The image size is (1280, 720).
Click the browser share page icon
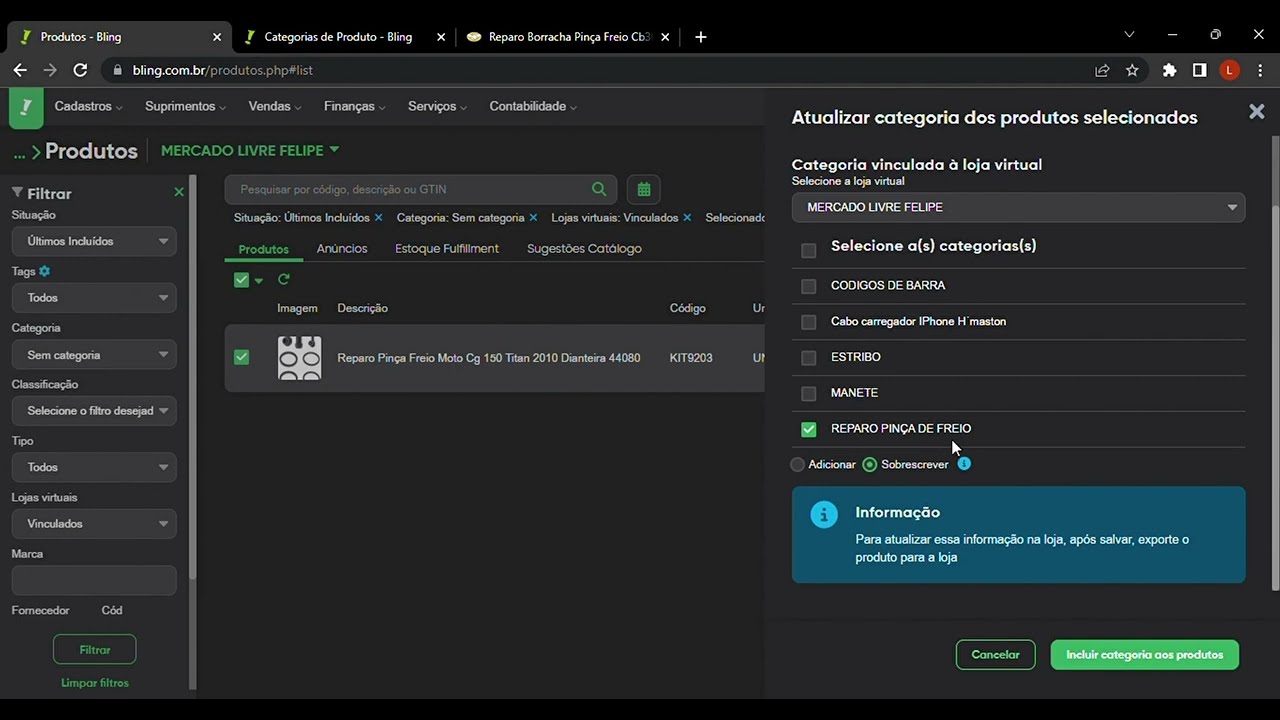[x=1102, y=70]
